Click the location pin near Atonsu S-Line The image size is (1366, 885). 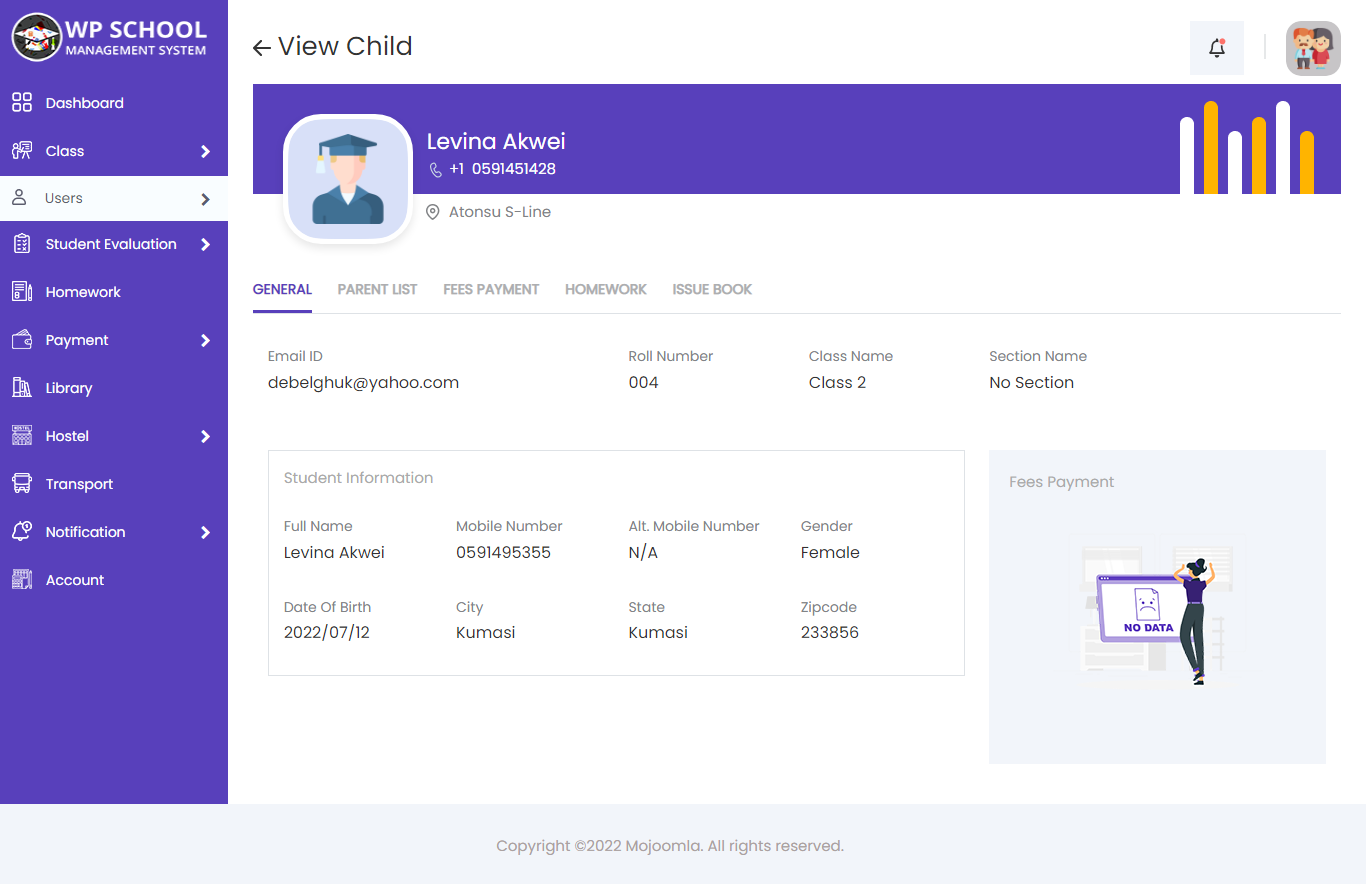(x=432, y=211)
